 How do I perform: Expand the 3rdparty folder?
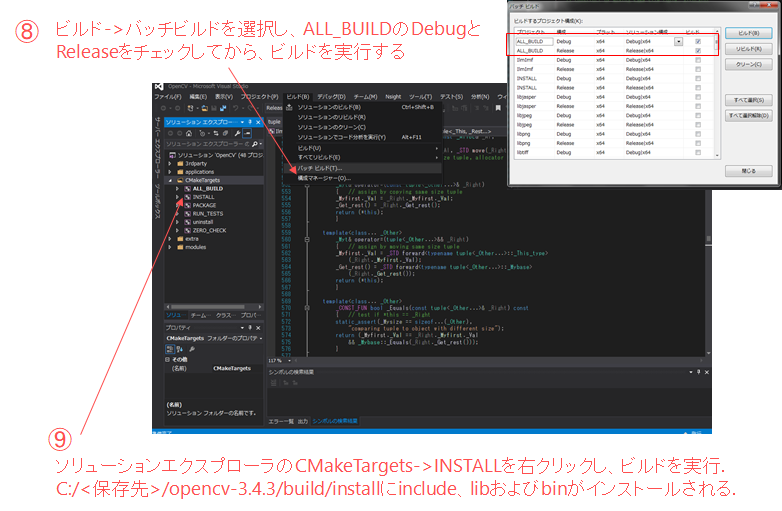click(170, 164)
